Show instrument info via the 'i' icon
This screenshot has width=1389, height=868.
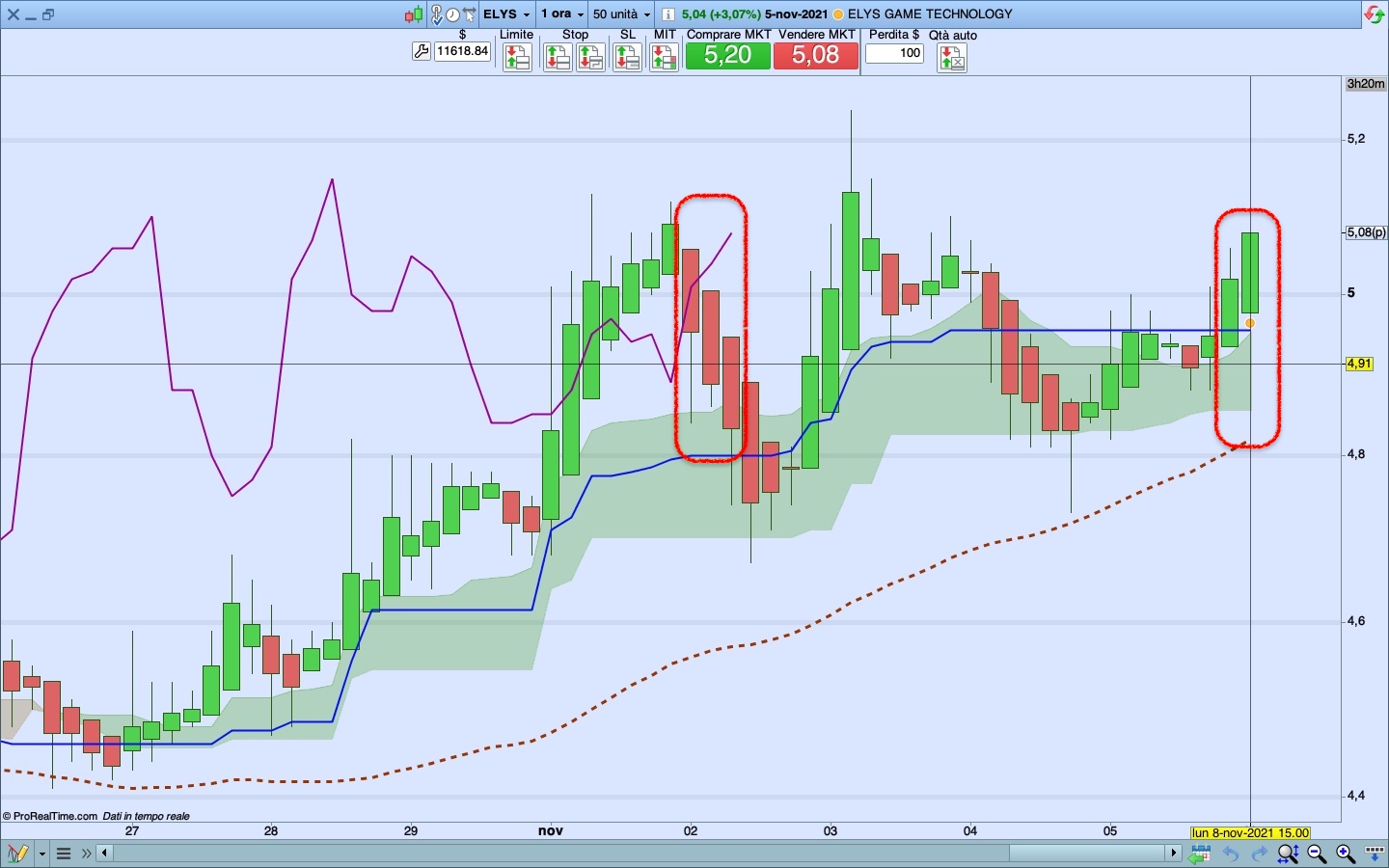[667, 14]
